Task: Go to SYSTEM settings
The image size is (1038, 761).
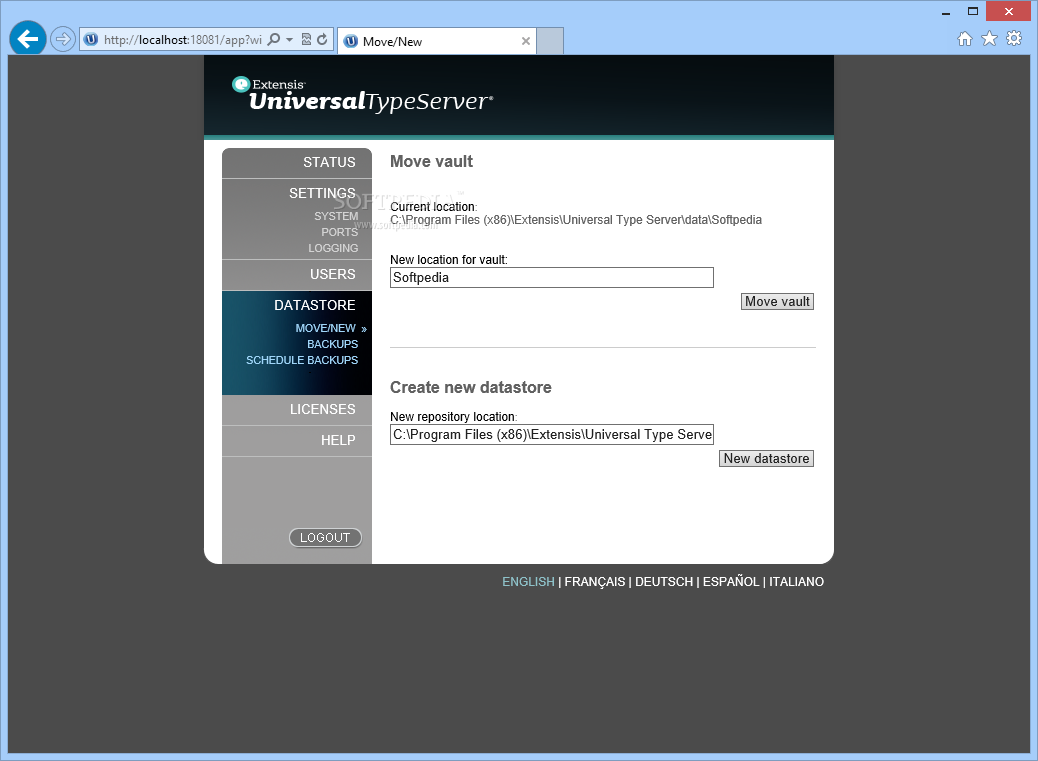Action: pyautogui.click(x=336, y=216)
